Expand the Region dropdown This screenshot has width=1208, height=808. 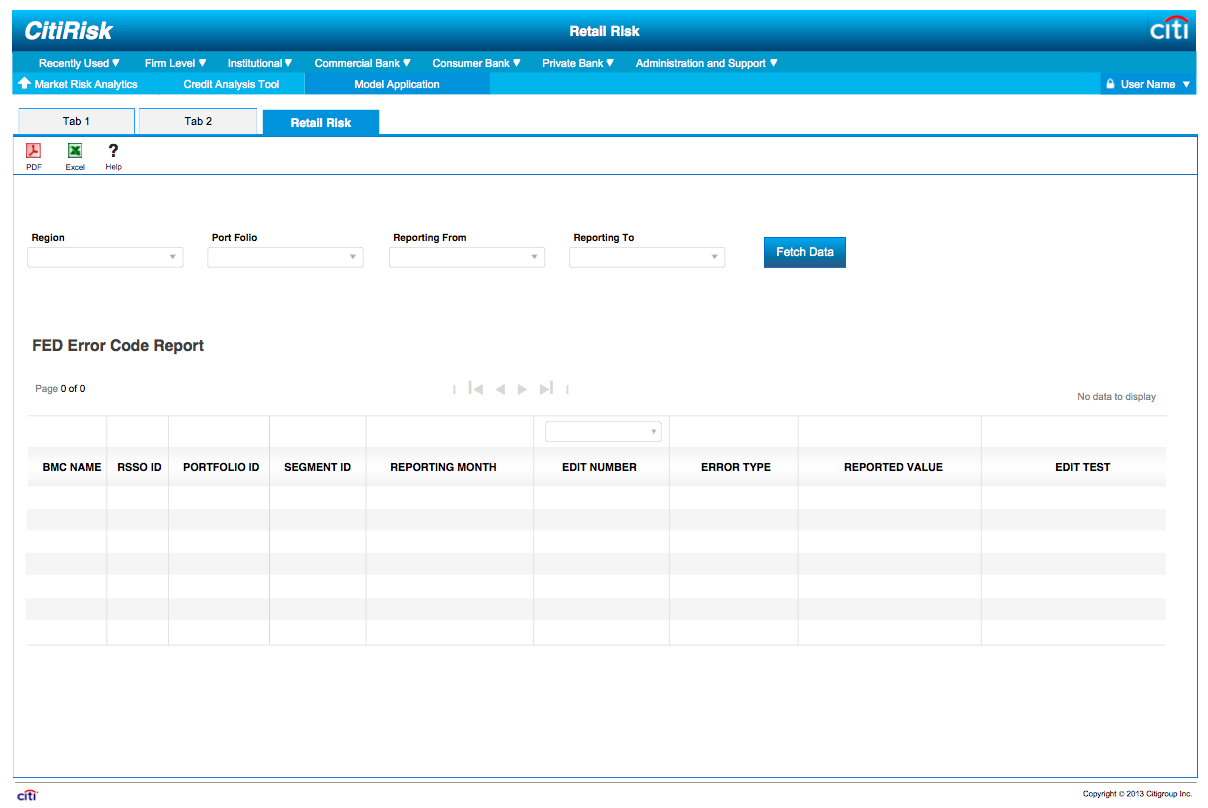pyautogui.click(x=105, y=257)
